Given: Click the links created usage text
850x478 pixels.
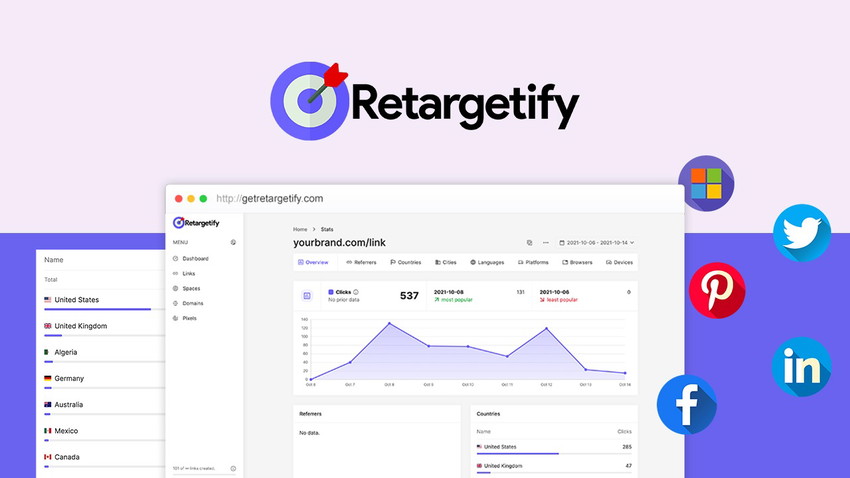Looking at the screenshot, I should tap(194, 468).
